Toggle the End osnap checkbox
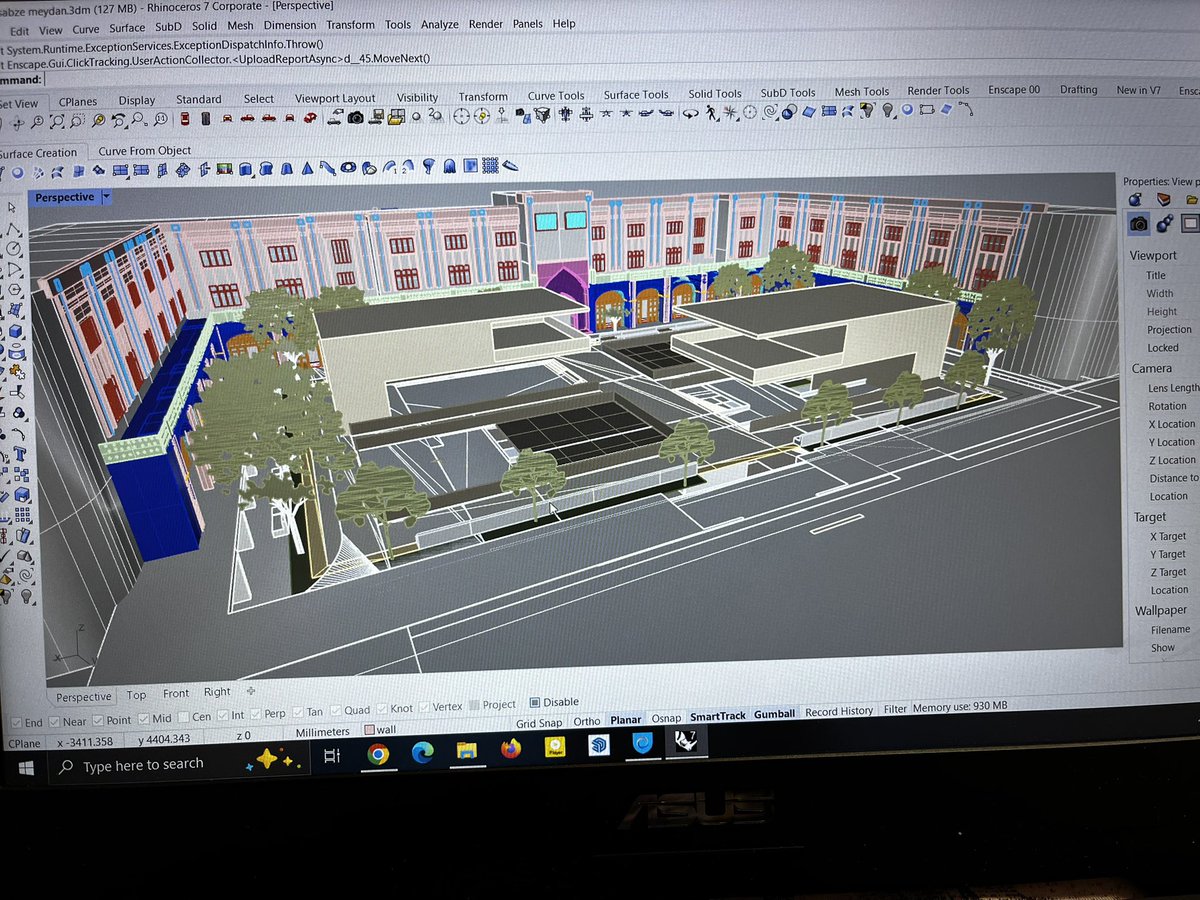Viewport: 1200px width, 900px height. tap(15, 722)
